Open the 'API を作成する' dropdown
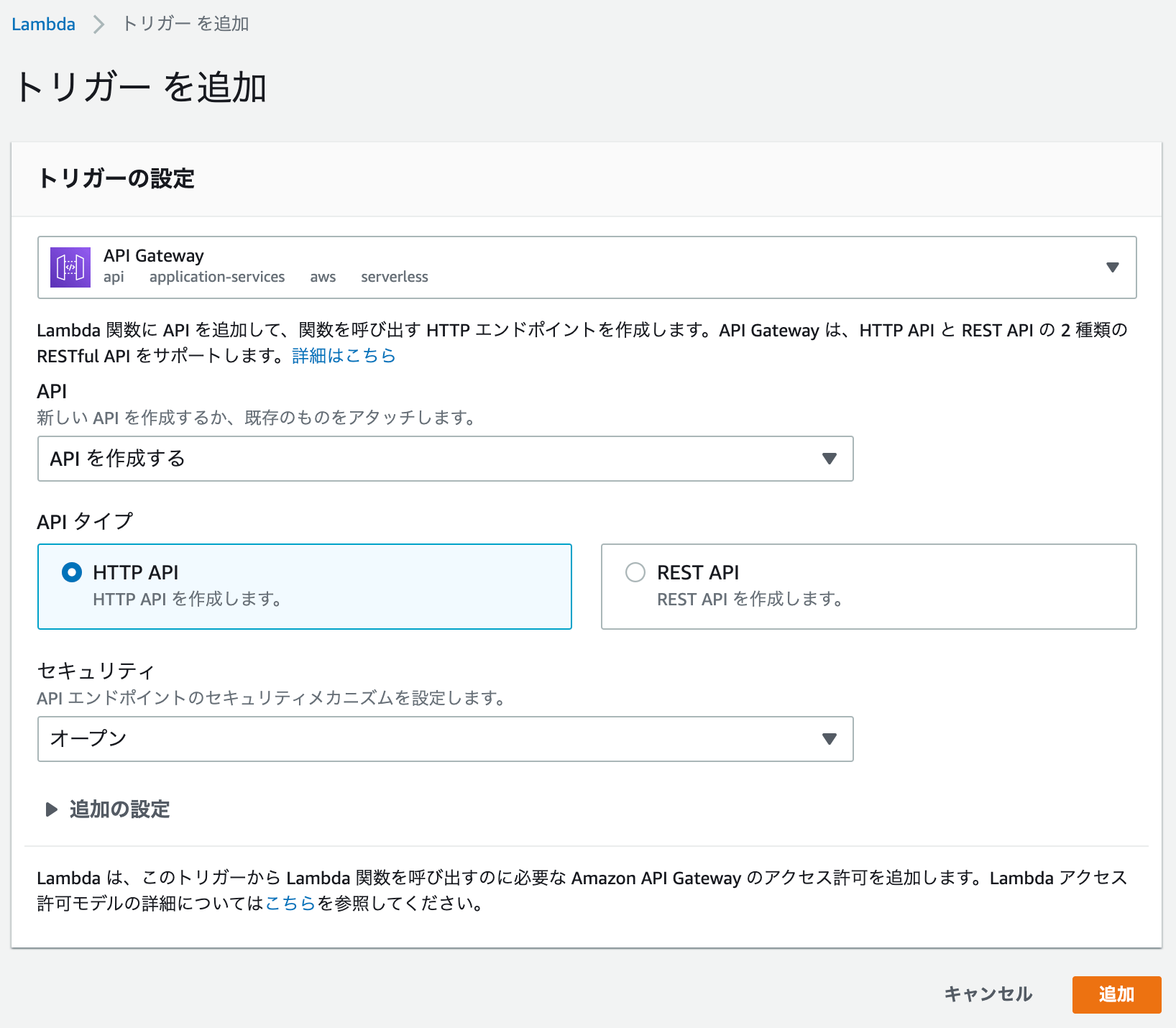This screenshot has height=1028, width=1176. (x=445, y=459)
